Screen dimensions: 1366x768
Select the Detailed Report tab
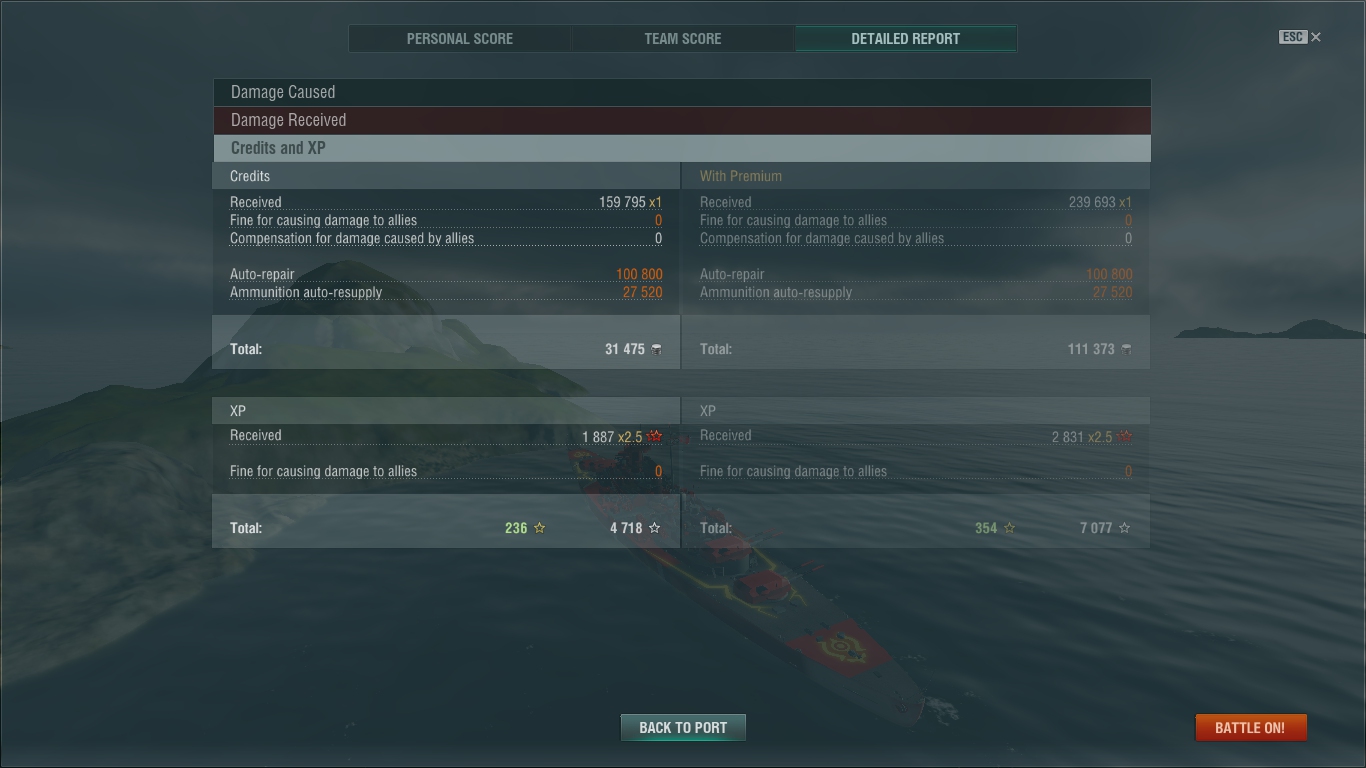tap(906, 39)
